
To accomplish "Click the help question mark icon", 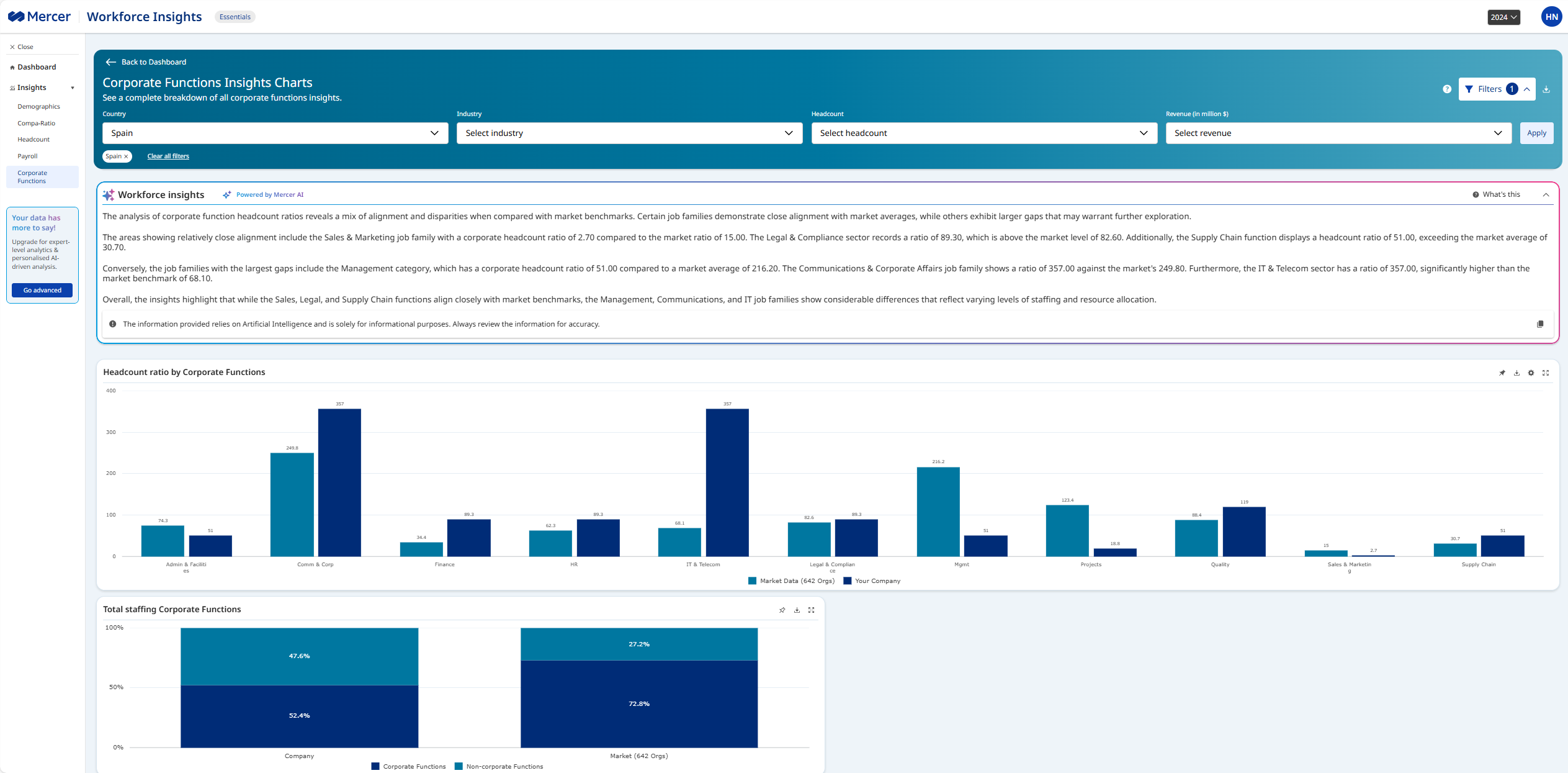I will tap(1447, 89).
